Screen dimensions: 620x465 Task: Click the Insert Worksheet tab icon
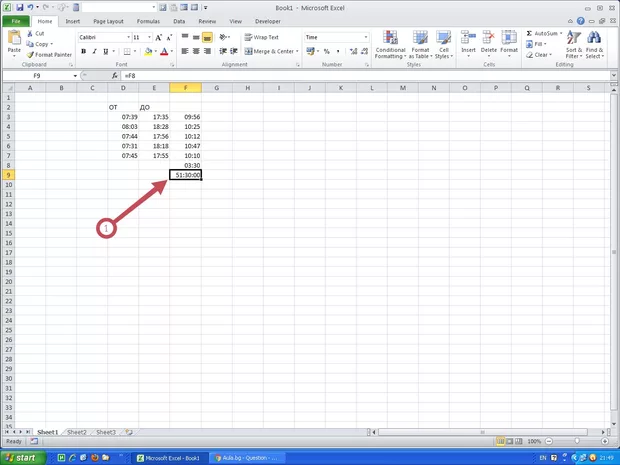click(129, 432)
